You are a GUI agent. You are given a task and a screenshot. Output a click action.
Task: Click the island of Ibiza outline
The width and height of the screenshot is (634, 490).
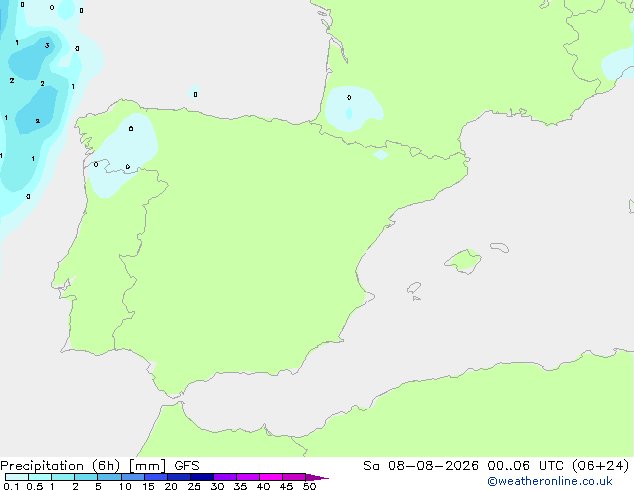tap(414, 288)
